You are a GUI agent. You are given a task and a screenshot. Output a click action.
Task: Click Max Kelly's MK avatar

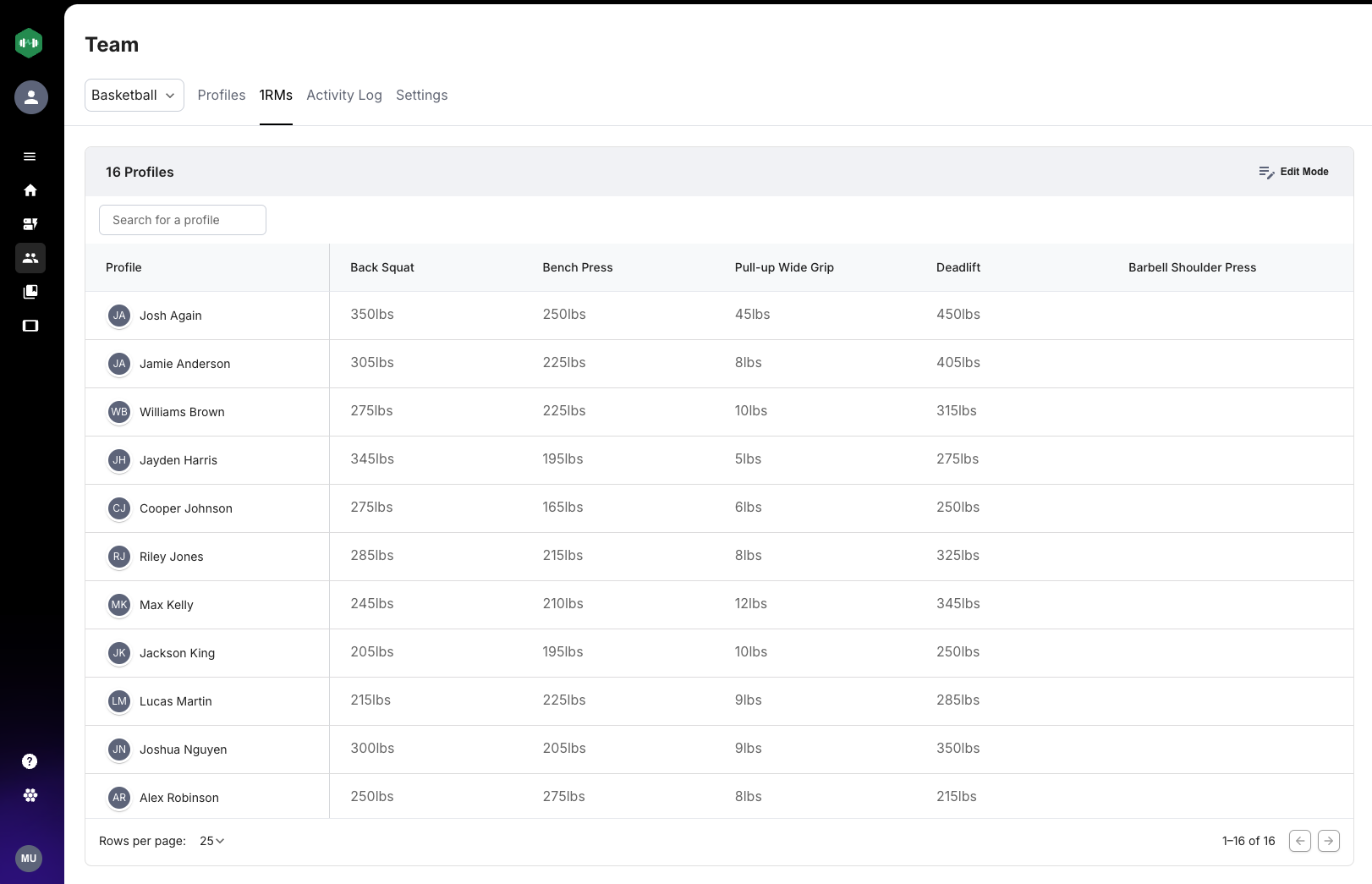119,605
